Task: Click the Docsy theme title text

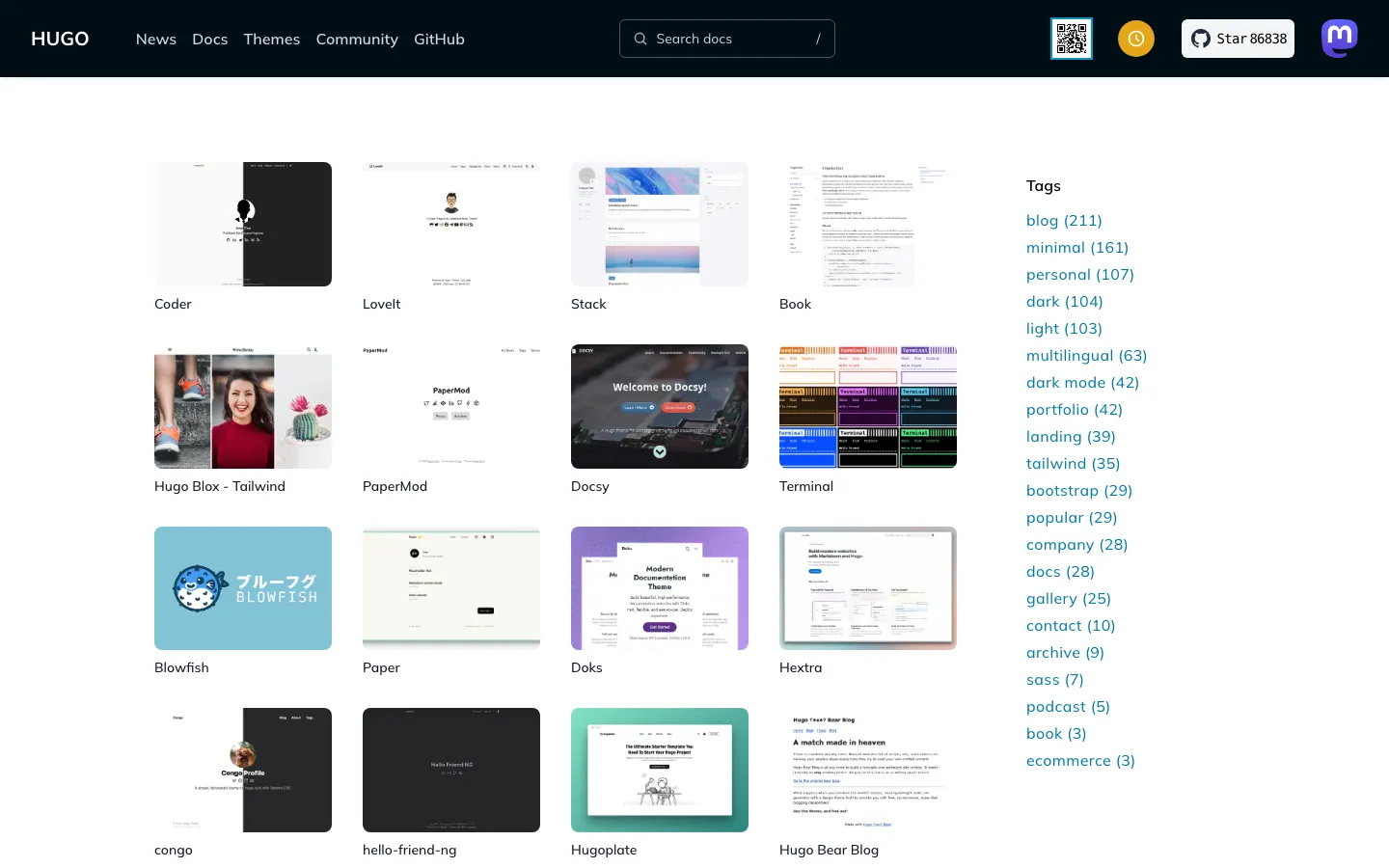Action: (590, 486)
